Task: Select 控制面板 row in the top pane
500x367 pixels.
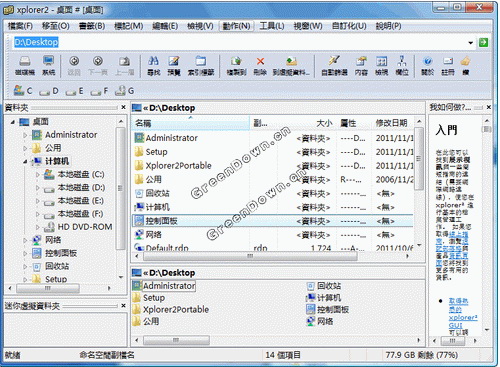Action: [x=273, y=221]
